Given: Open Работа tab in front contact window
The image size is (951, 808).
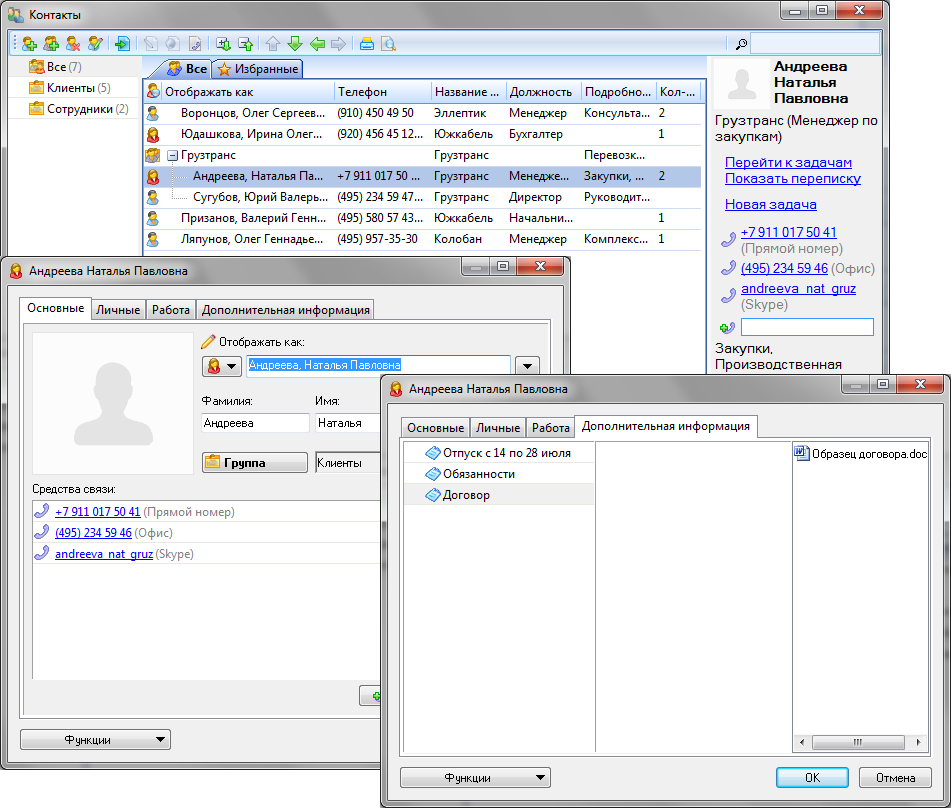Looking at the screenshot, I should pos(551,428).
